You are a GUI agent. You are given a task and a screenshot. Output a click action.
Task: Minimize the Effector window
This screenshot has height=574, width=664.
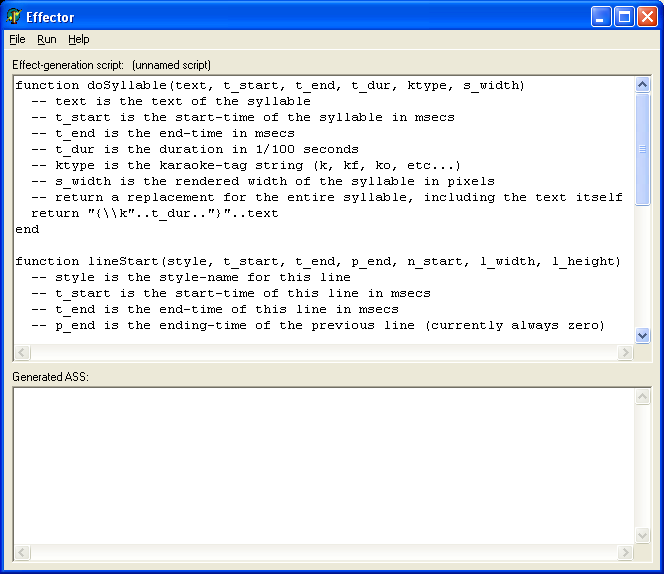point(601,17)
